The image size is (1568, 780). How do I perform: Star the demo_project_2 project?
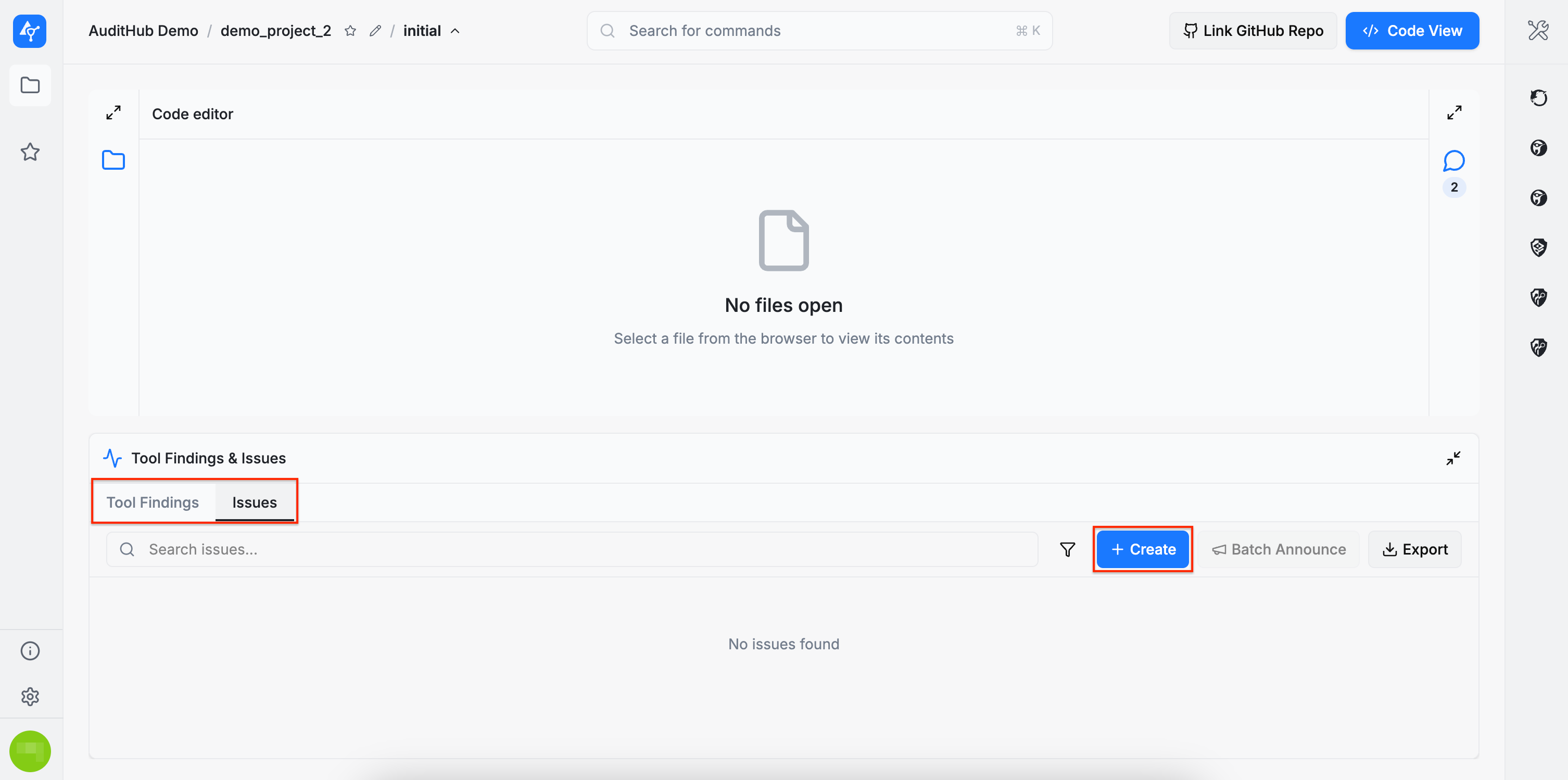(350, 30)
